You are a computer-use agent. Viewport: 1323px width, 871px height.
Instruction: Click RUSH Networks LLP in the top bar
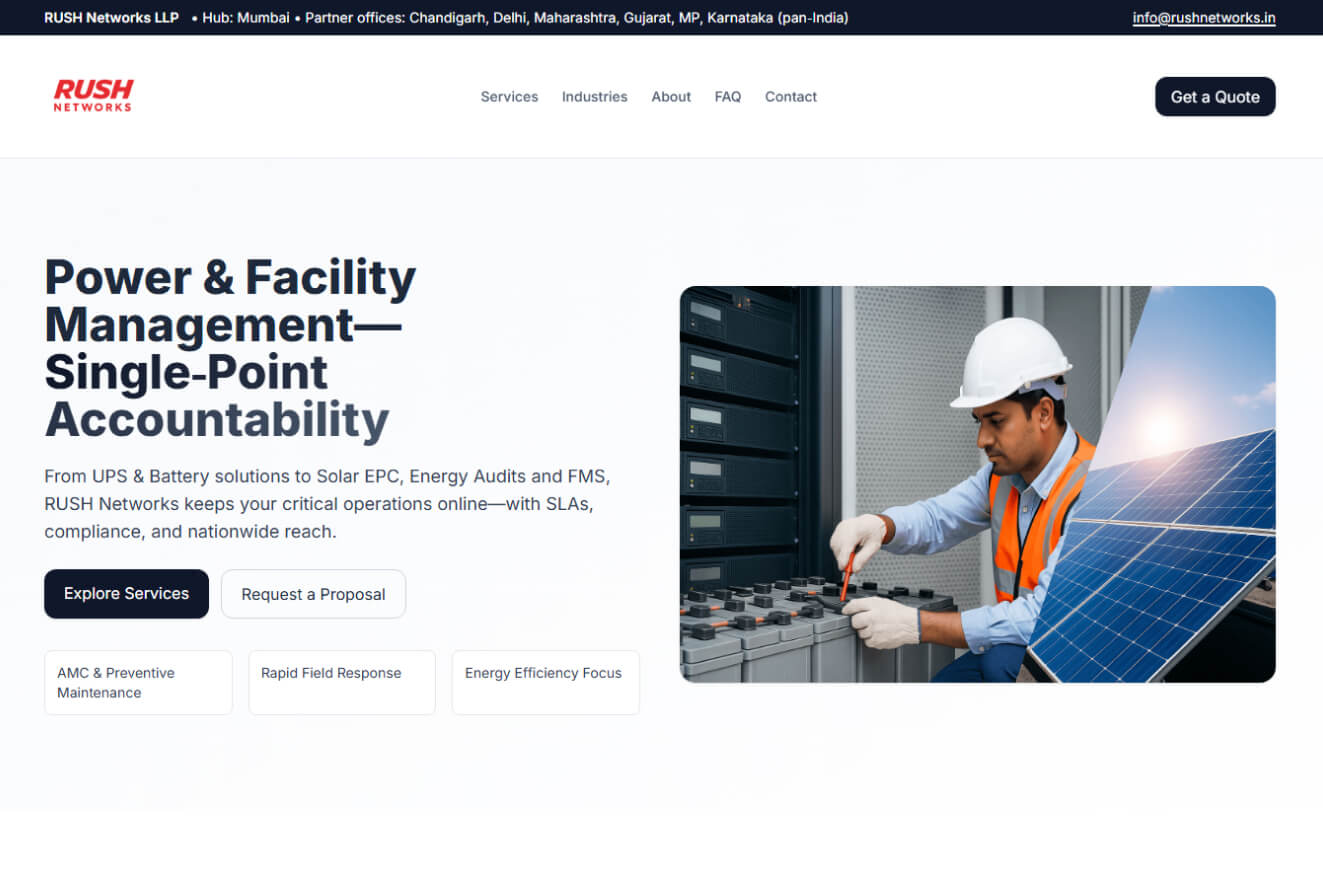(x=111, y=17)
